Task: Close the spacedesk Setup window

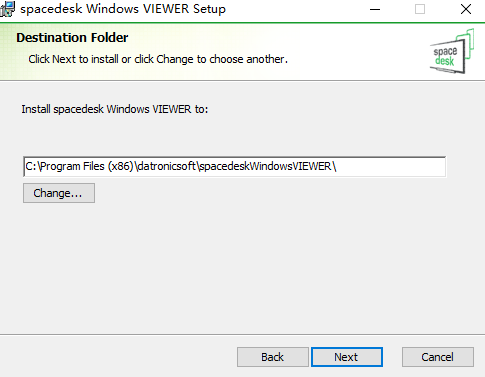Action: click(466, 9)
